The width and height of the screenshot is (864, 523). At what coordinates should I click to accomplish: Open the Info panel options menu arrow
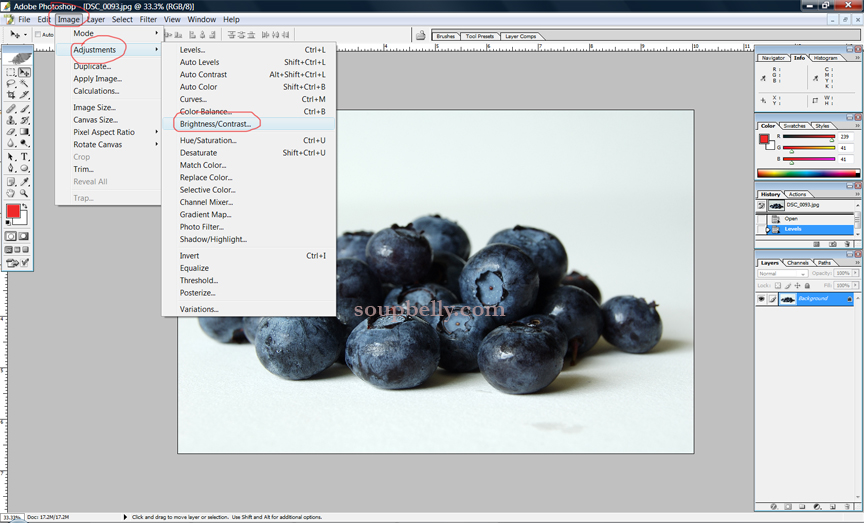(857, 57)
